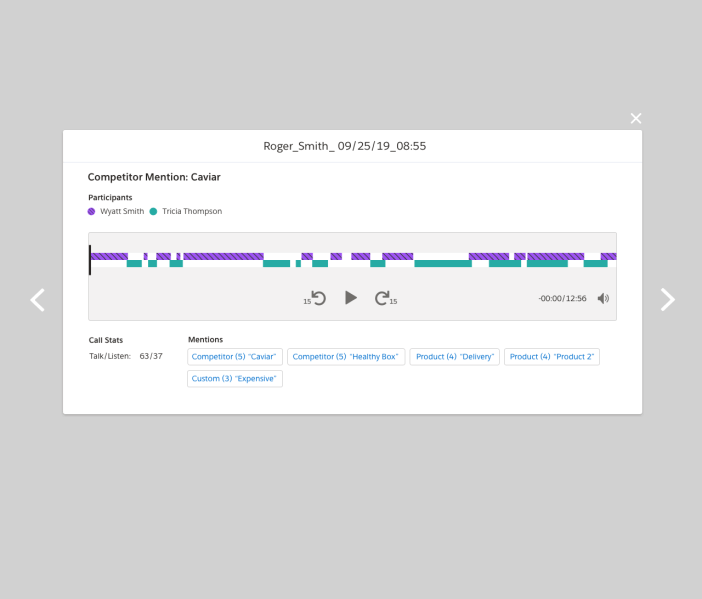Click the purple Wyatt Smith participant dot
The width and height of the screenshot is (702, 599).
coord(91,211)
